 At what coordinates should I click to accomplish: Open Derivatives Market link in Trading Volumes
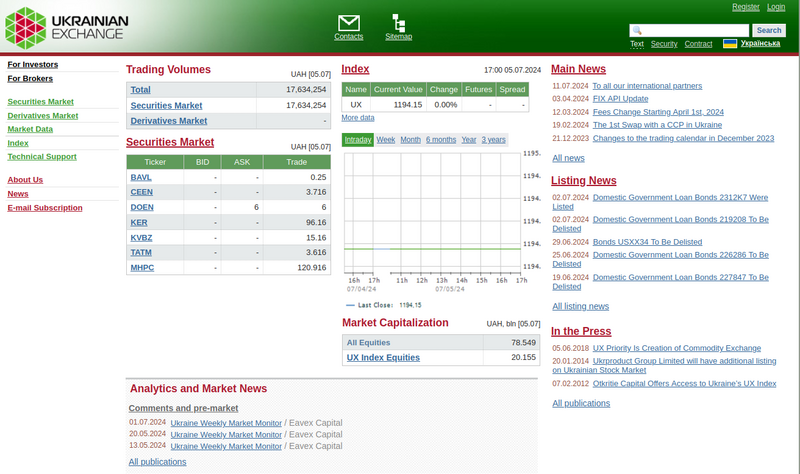pyautogui.click(x=169, y=121)
